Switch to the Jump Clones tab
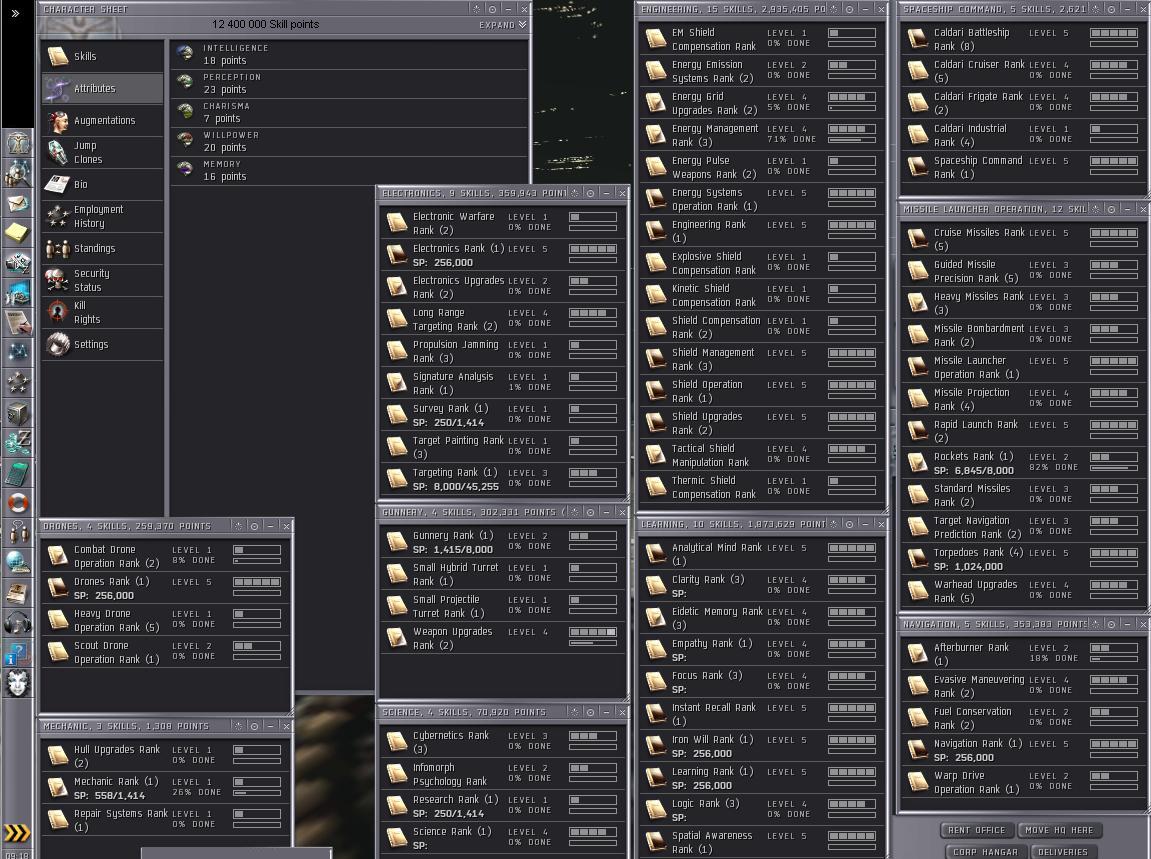Screen dimensions: 1151x859 tap(102, 152)
